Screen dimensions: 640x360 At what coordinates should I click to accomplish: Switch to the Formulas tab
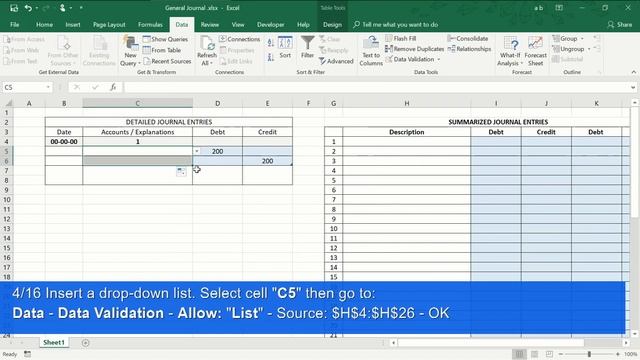coord(150,24)
